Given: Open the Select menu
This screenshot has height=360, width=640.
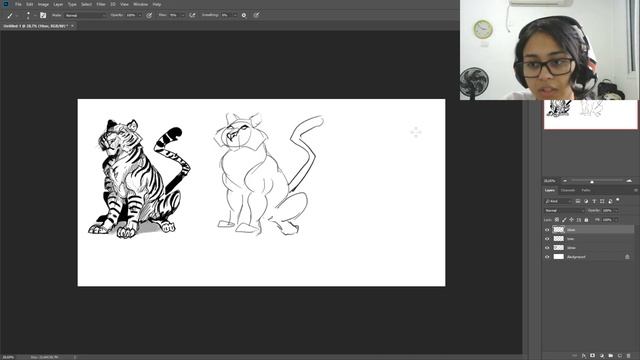Looking at the screenshot, I should (87, 4).
